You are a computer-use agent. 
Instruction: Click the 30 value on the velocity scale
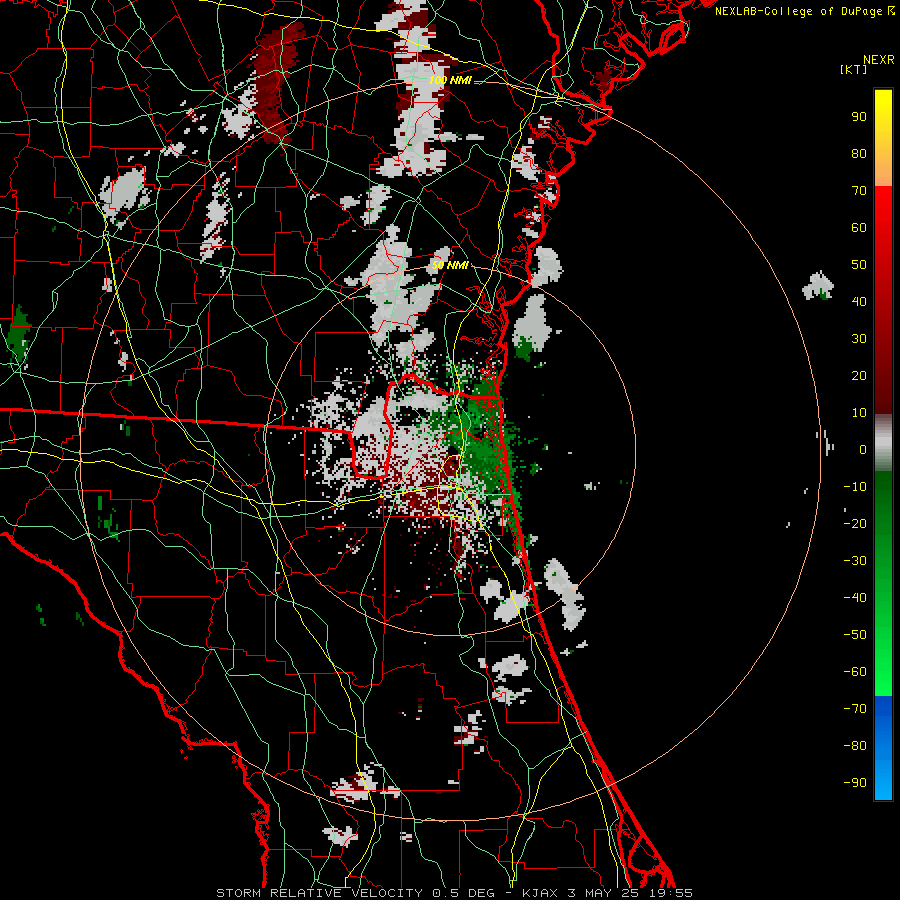pyautogui.click(x=859, y=339)
